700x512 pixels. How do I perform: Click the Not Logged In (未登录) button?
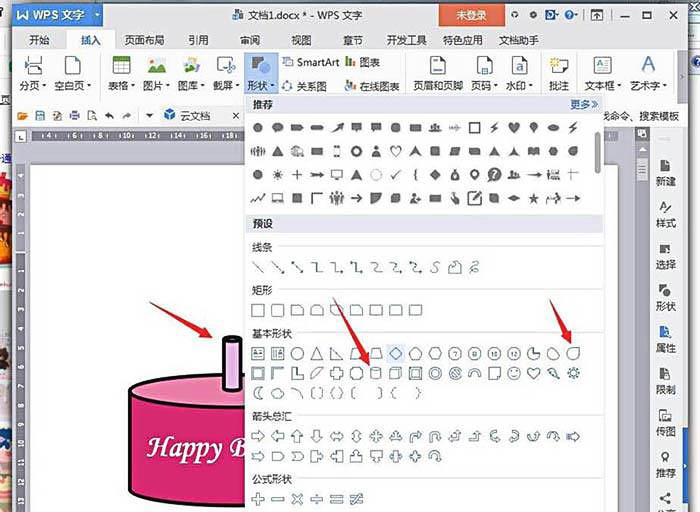[472, 15]
